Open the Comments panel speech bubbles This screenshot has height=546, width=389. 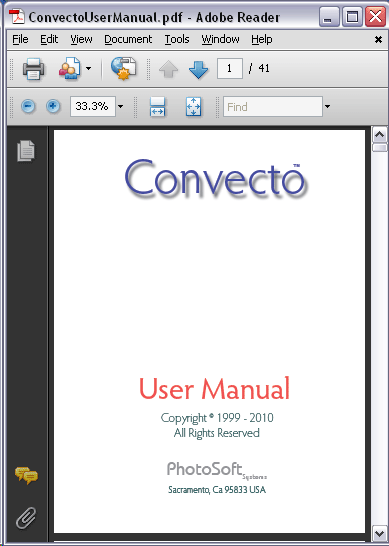(26, 475)
